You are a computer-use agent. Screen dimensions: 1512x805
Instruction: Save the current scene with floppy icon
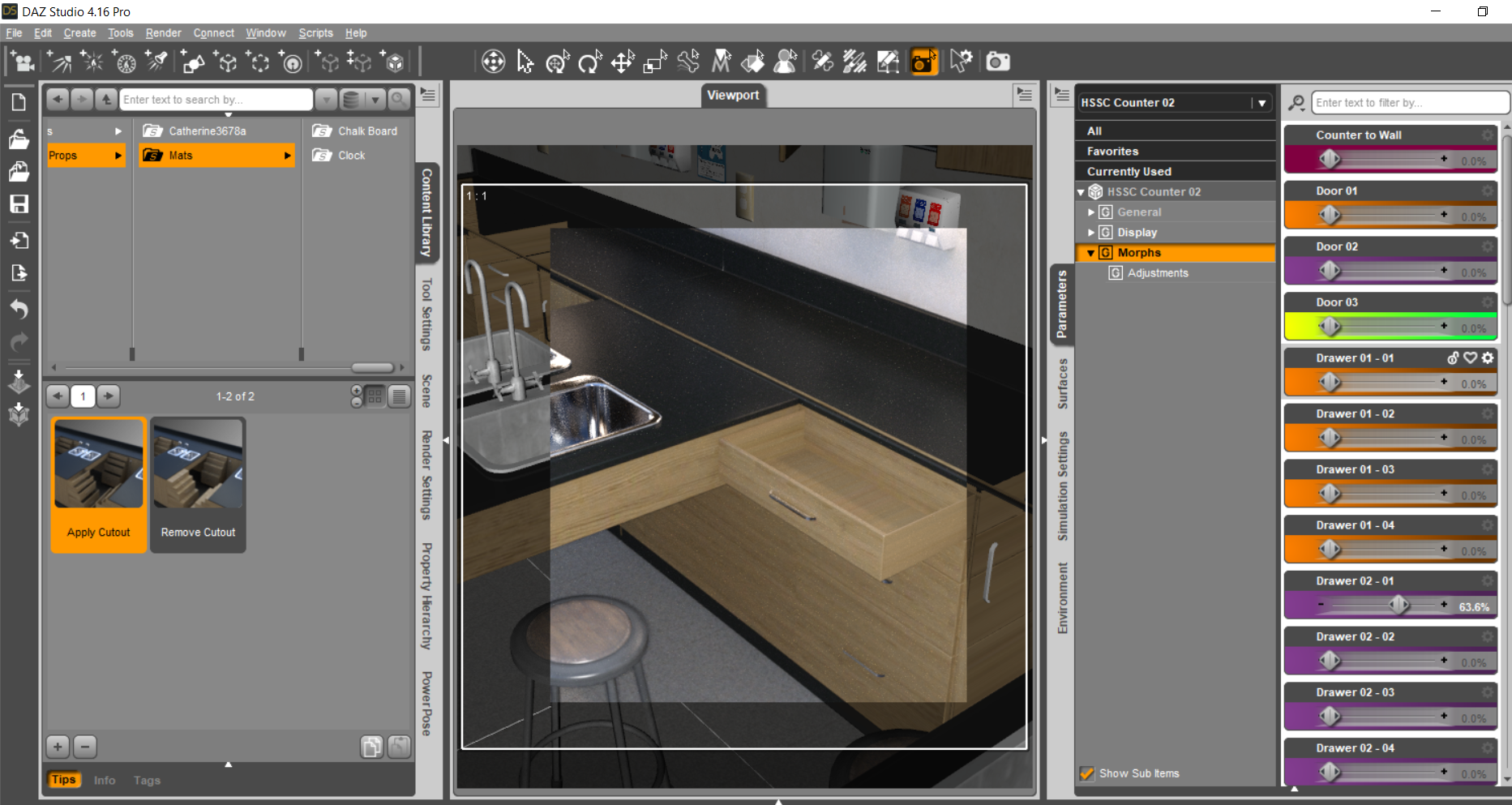pos(19,204)
